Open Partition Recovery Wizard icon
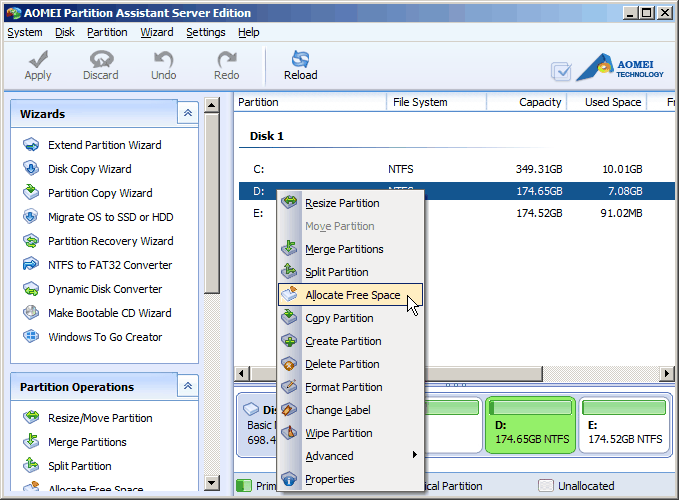The image size is (679, 500). point(31,240)
